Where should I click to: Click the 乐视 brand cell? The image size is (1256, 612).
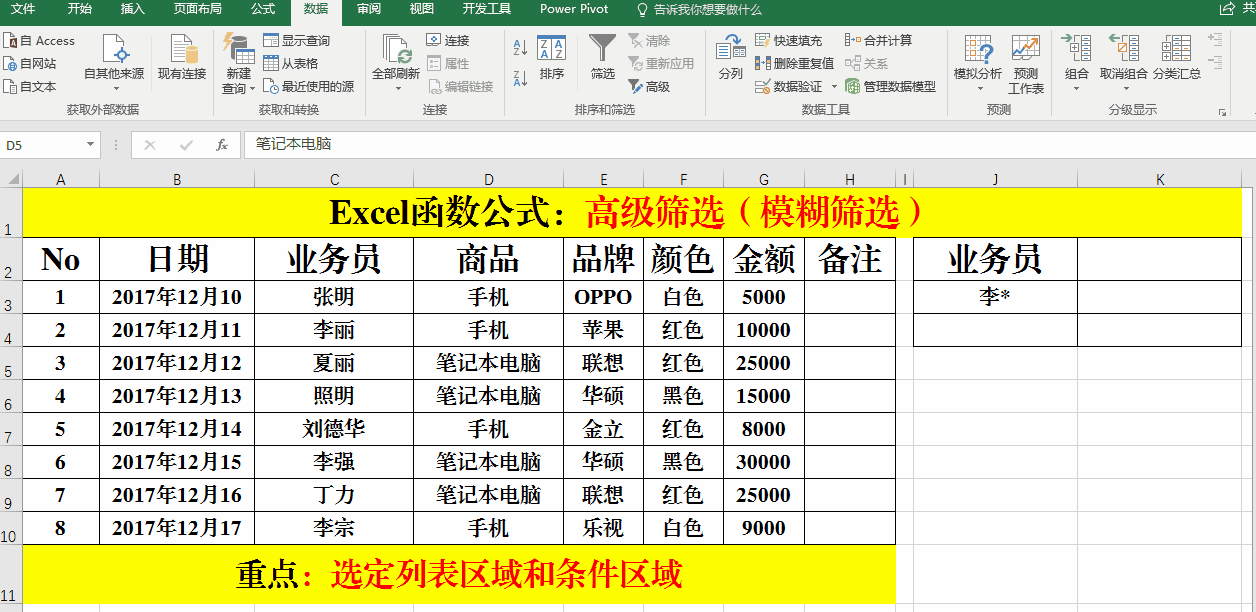click(x=603, y=528)
